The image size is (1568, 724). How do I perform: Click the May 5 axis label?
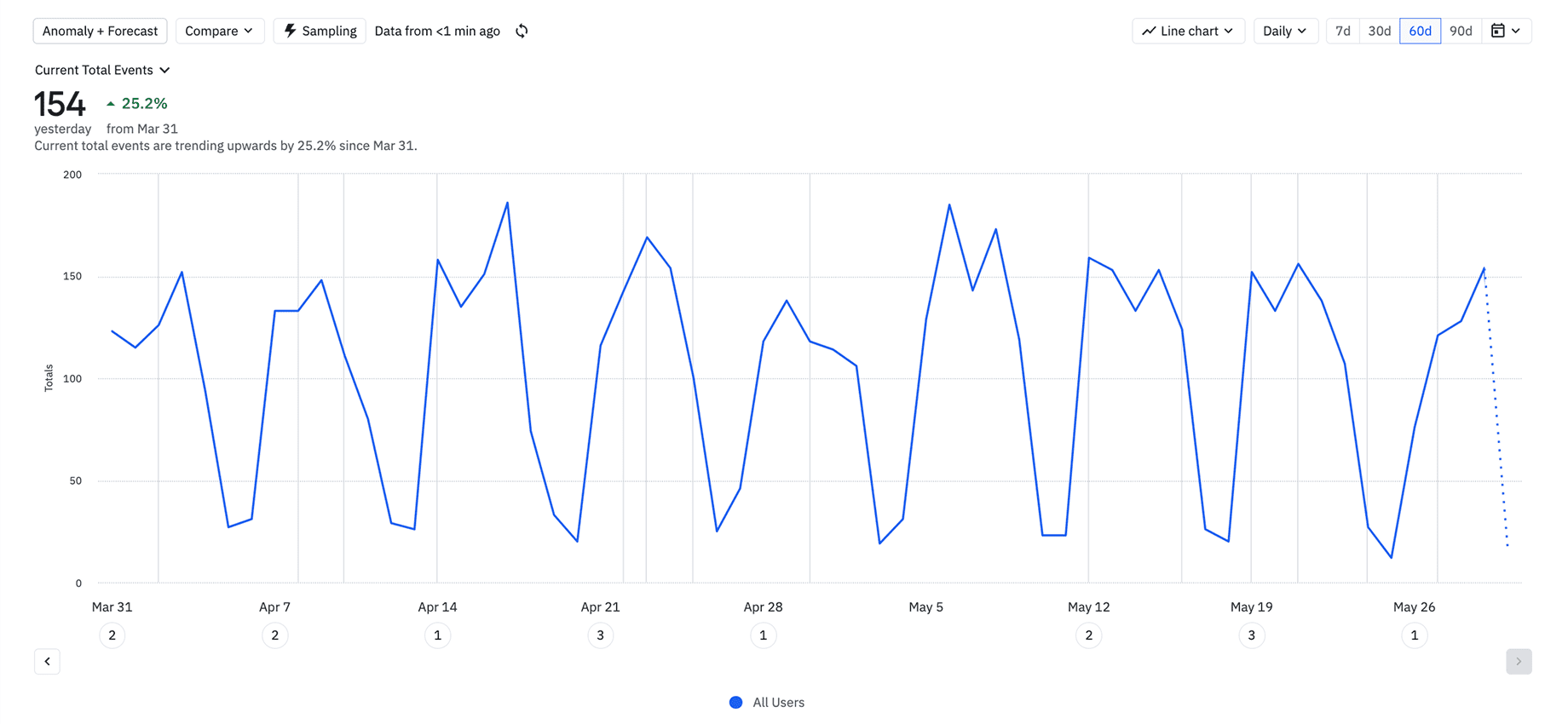pos(925,606)
